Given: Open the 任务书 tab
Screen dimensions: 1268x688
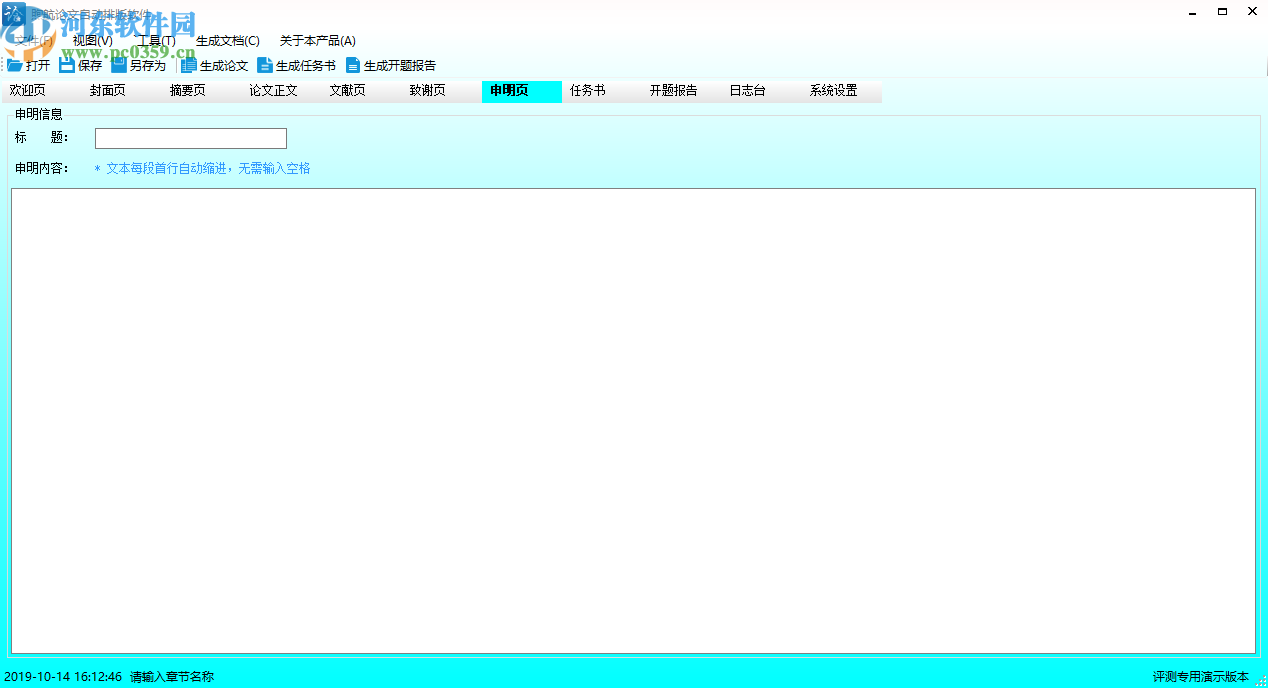Looking at the screenshot, I should pyautogui.click(x=601, y=91).
